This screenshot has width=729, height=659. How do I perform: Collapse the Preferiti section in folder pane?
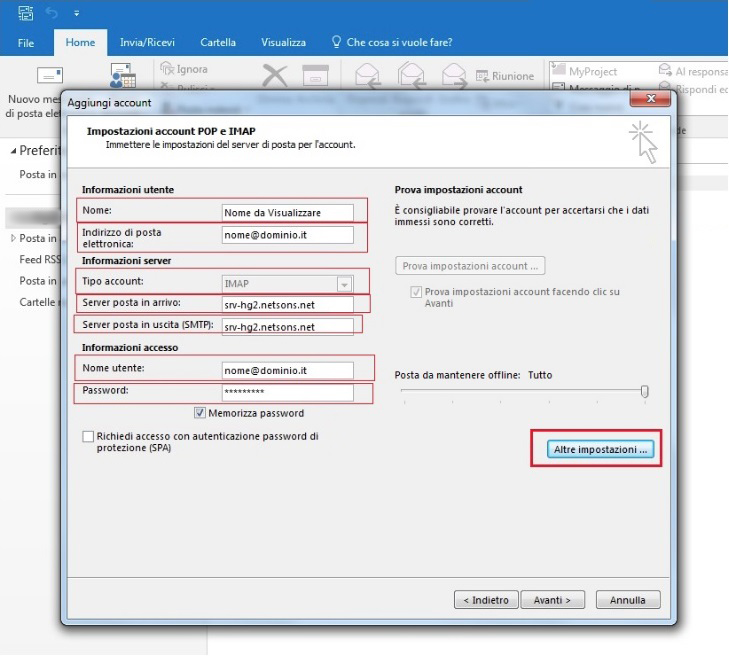[x=14, y=151]
